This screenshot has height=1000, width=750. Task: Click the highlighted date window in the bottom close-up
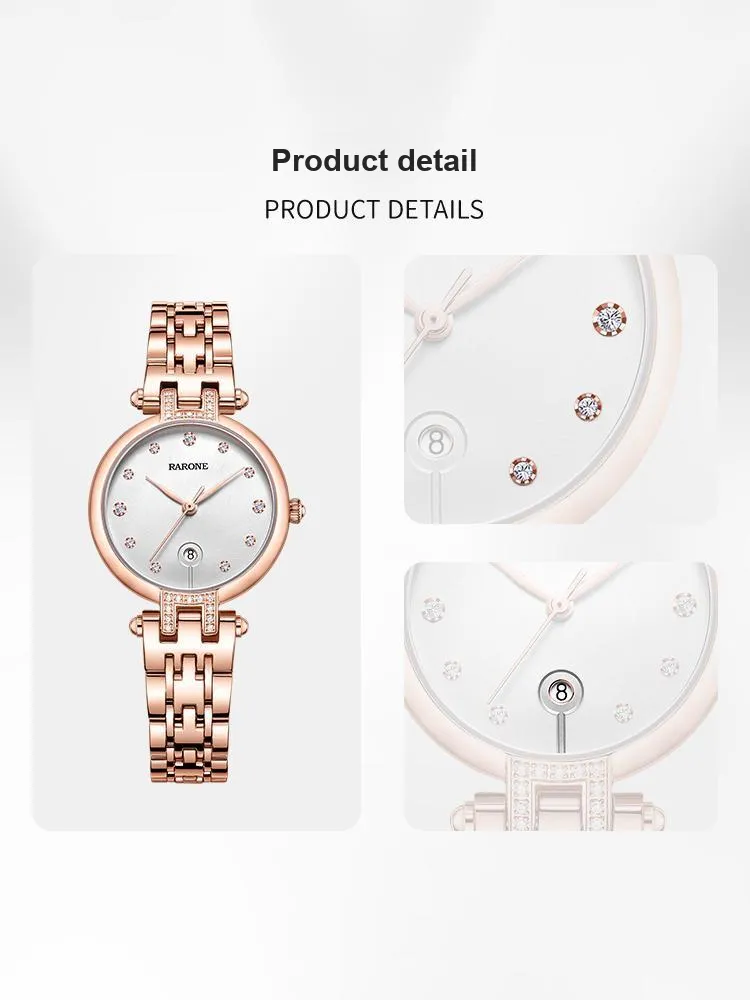pos(561,691)
